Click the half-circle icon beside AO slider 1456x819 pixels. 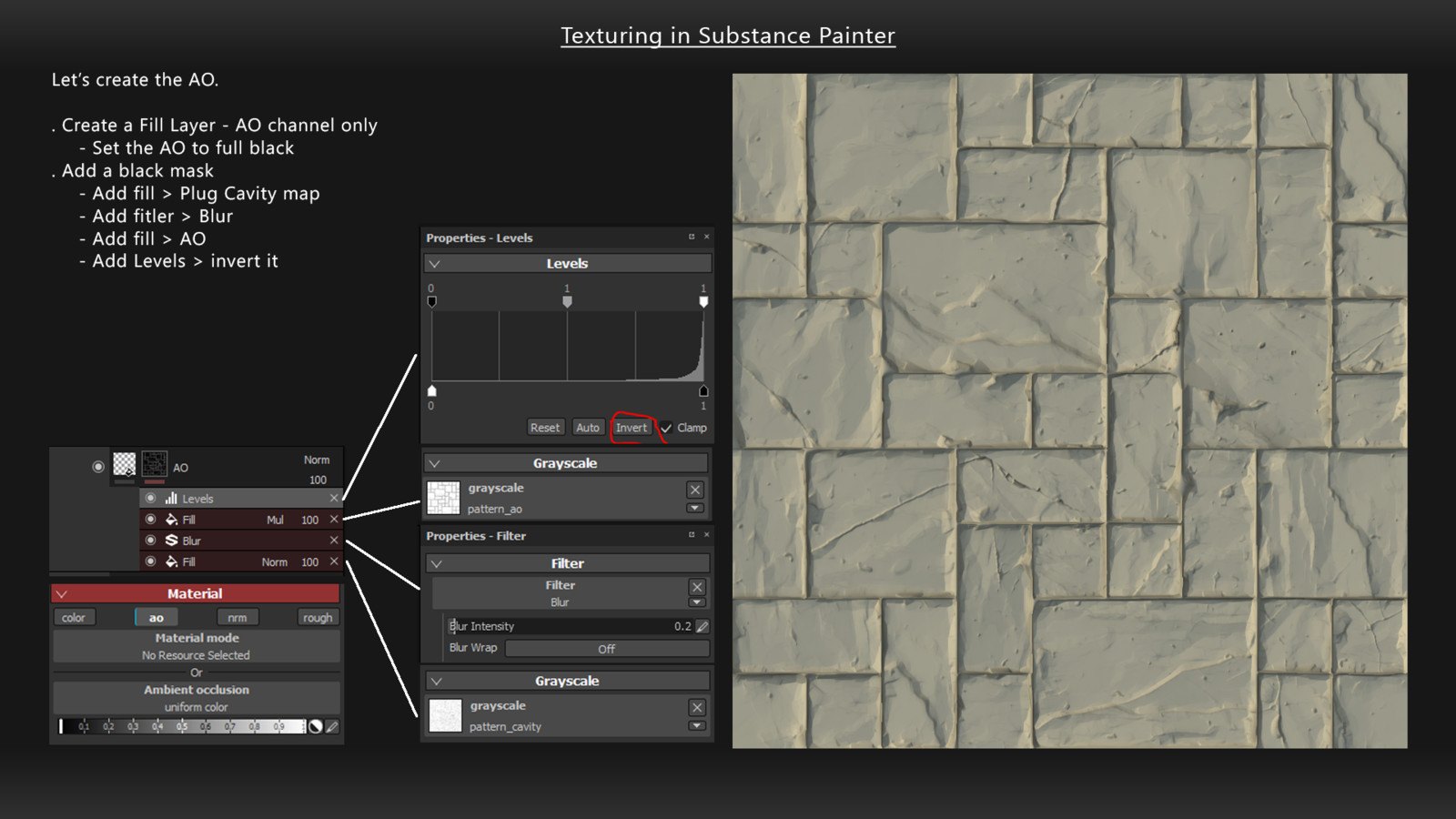click(x=315, y=726)
